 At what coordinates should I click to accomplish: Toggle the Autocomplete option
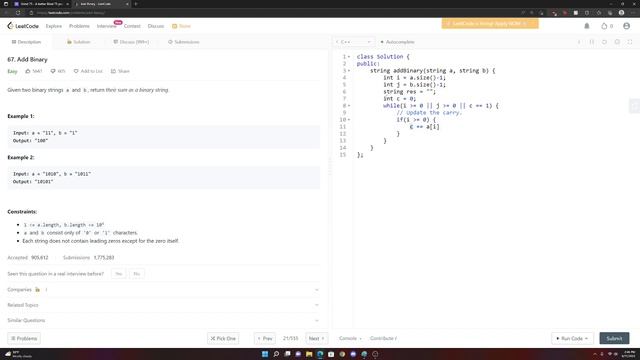(x=397, y=42)
